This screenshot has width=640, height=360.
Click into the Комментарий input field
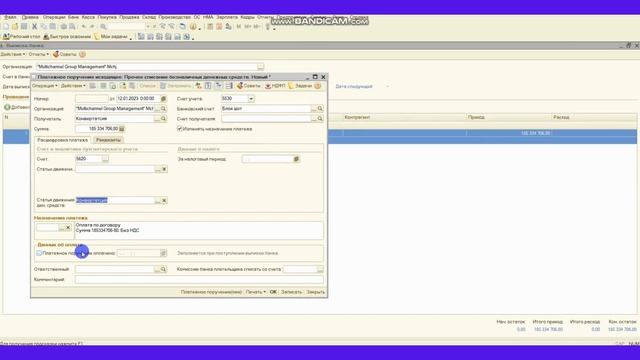click(x=199, y=280)
